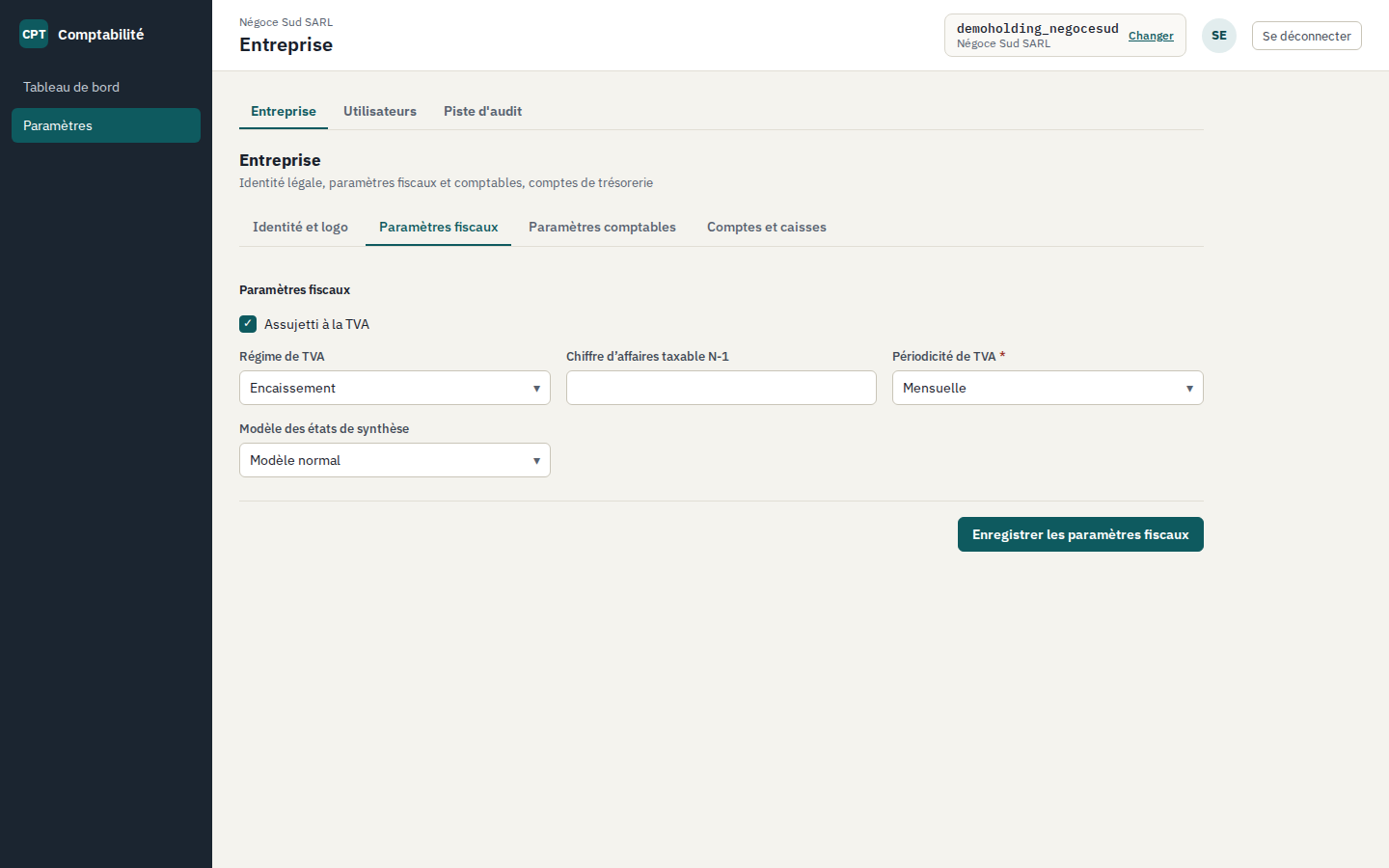Screen dimensions: 1389x868
Task: Click the demoholding_negocesud tenant name
Action: [1038, 28]
